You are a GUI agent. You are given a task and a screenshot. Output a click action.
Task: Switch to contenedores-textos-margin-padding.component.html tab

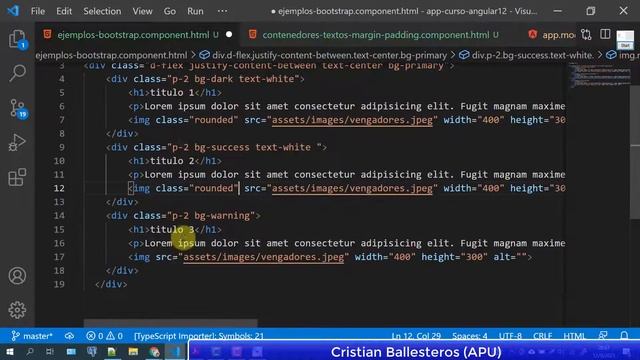(x=376, y=35)
